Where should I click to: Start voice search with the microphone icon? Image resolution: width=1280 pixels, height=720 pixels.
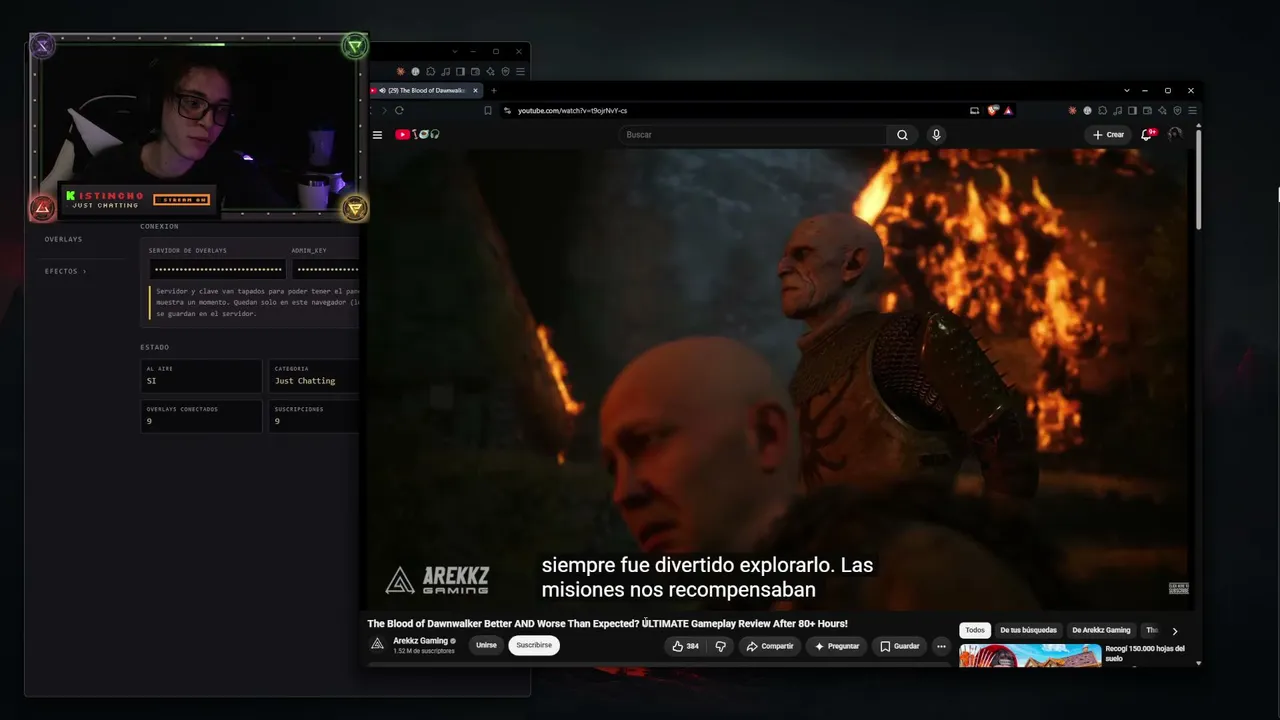[936, 135]
